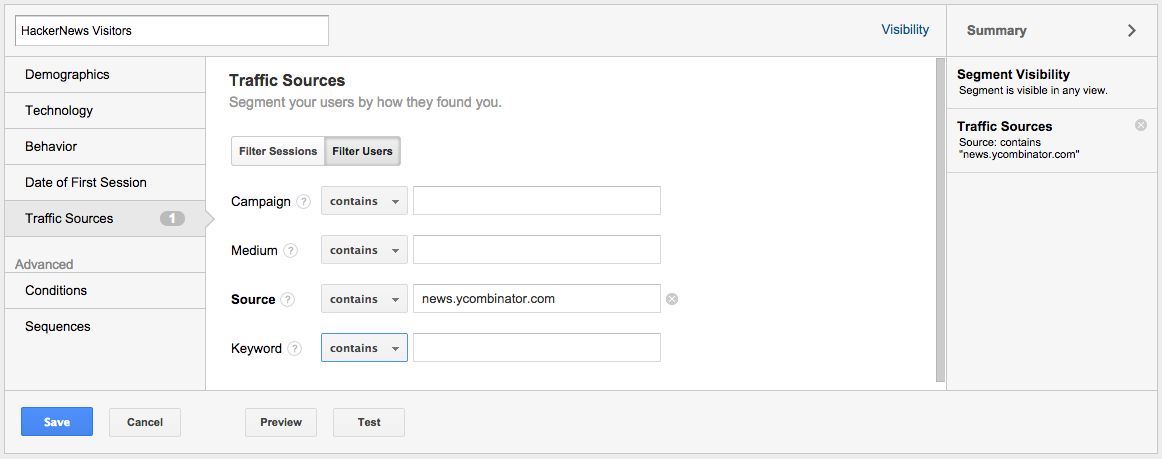Click the vertical scrollbar of the filter panel
The image size is (1162, 459).
940,219
